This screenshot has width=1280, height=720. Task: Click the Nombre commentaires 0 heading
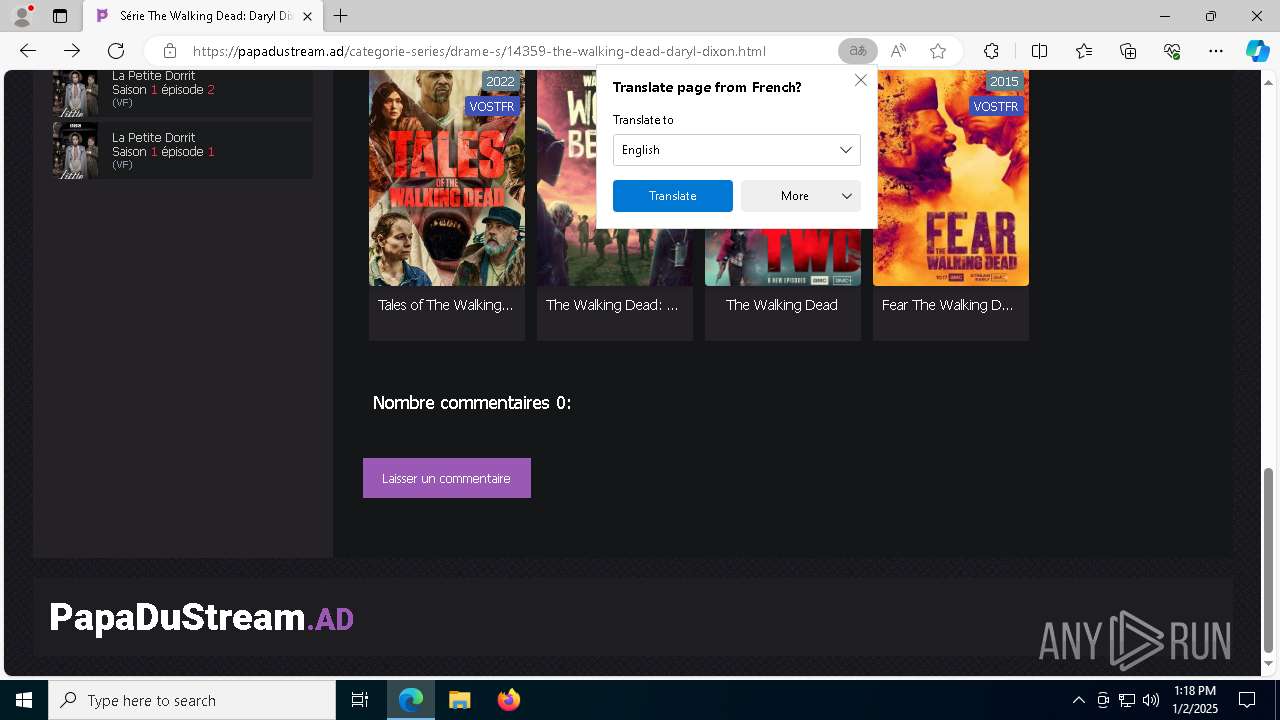pyautogui.click(x=472, y=403)
